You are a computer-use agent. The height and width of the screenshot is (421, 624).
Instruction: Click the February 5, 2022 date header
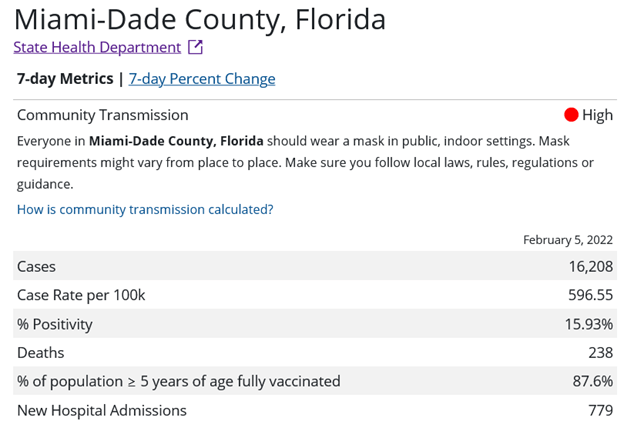pyautogui.click(x=568, y=240)
